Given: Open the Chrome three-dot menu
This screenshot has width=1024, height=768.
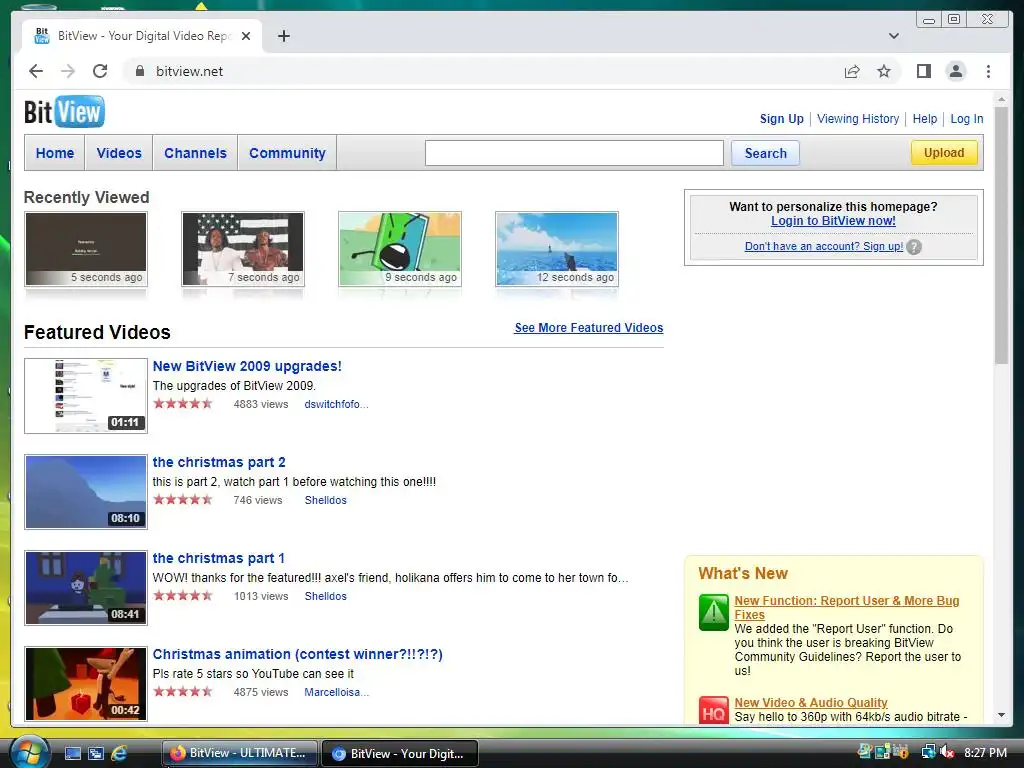Looking at the screenshot, I should tap(988, 71).
